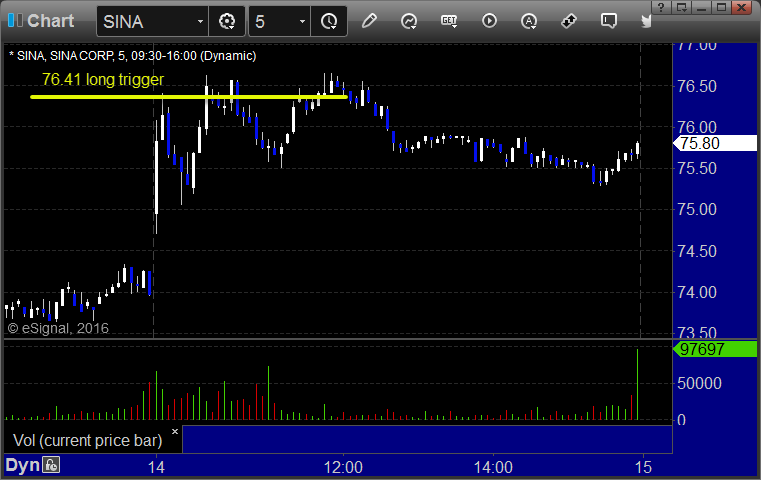Screen dimensions: 761x480
Task: Open the SINA symbol dropdown arrow
Action: click(x=200, y=21)
